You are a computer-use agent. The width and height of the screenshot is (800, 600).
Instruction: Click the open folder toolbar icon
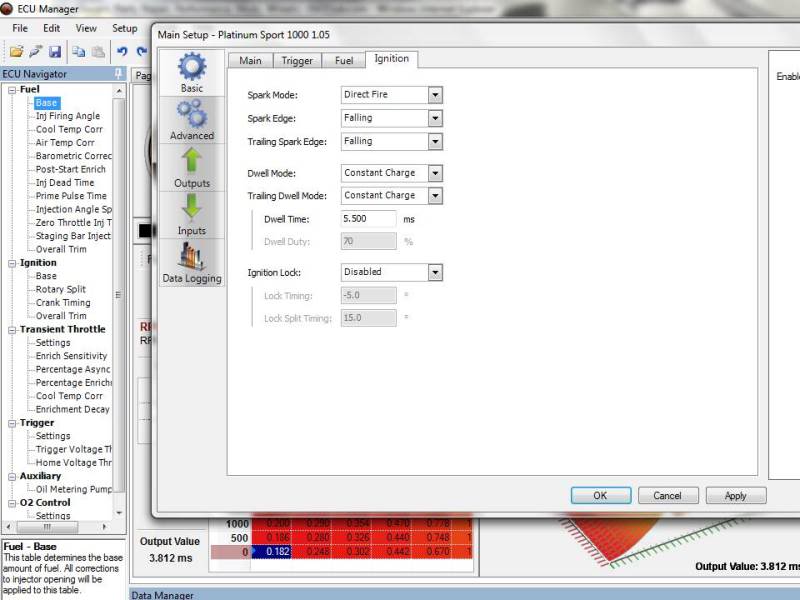(16, 52)
